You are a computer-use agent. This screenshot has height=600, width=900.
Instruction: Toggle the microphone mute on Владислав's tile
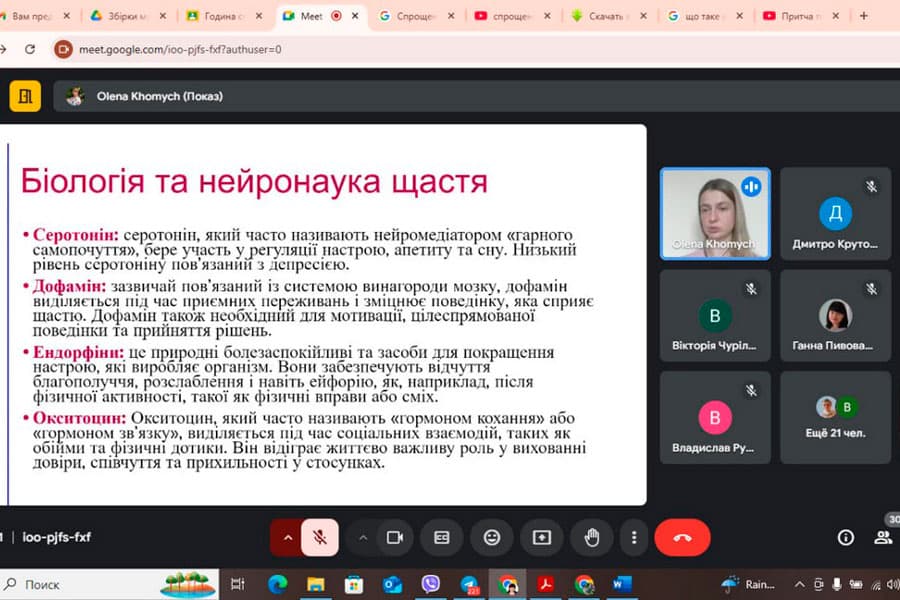752,390
